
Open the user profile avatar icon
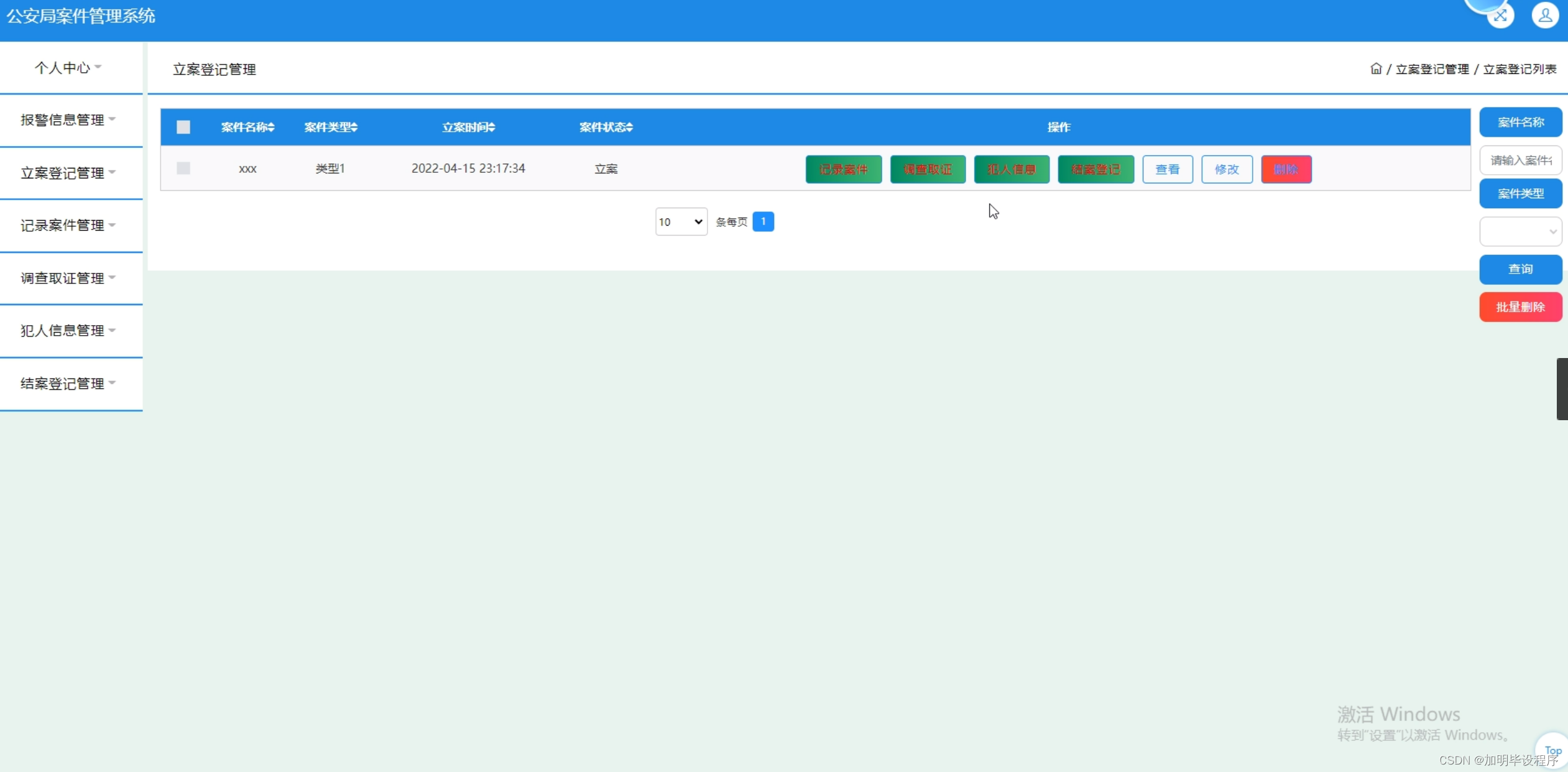coord(1544,16)
